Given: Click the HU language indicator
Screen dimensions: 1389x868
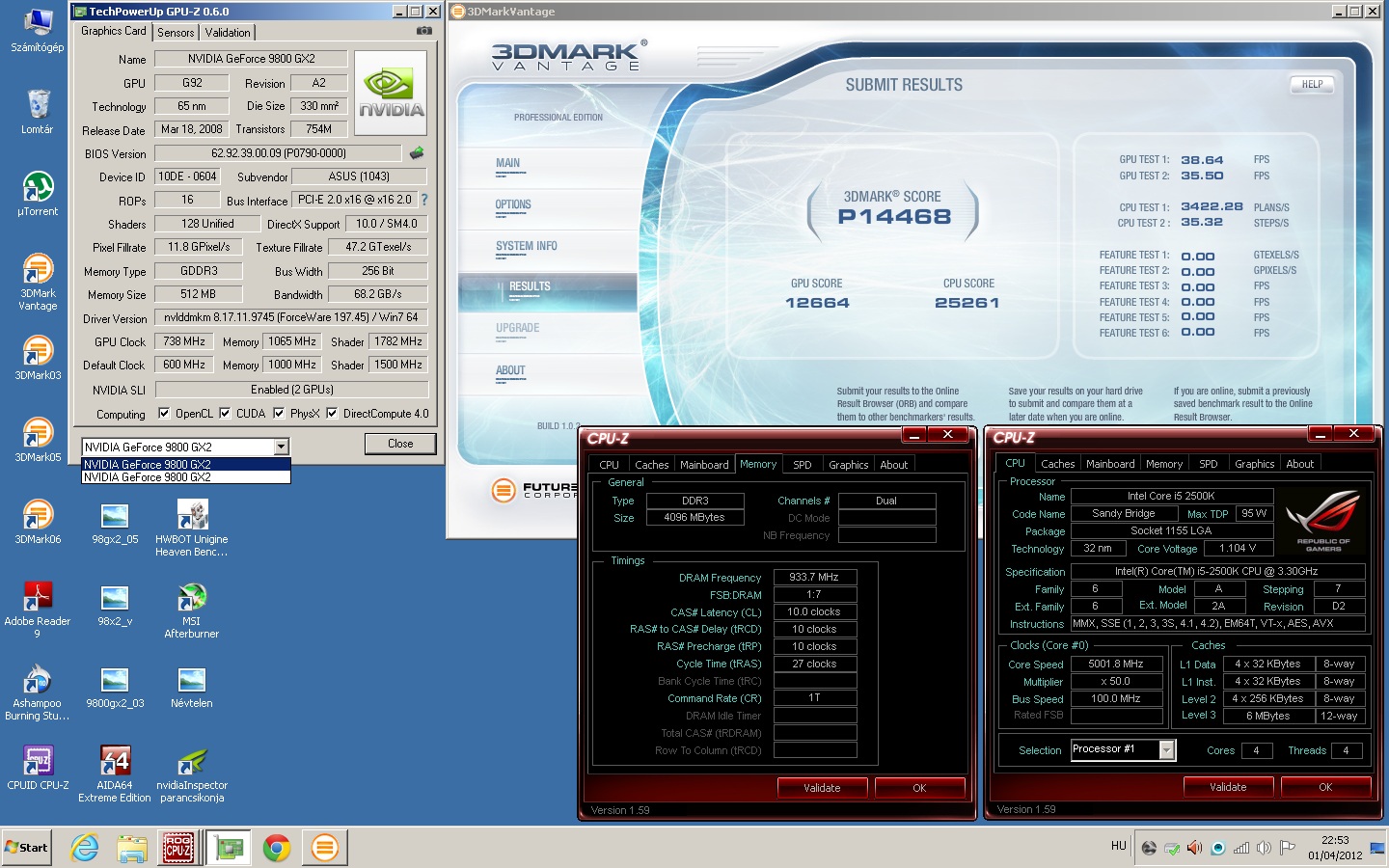Looking at the screenshot, I should [1118, 846].
